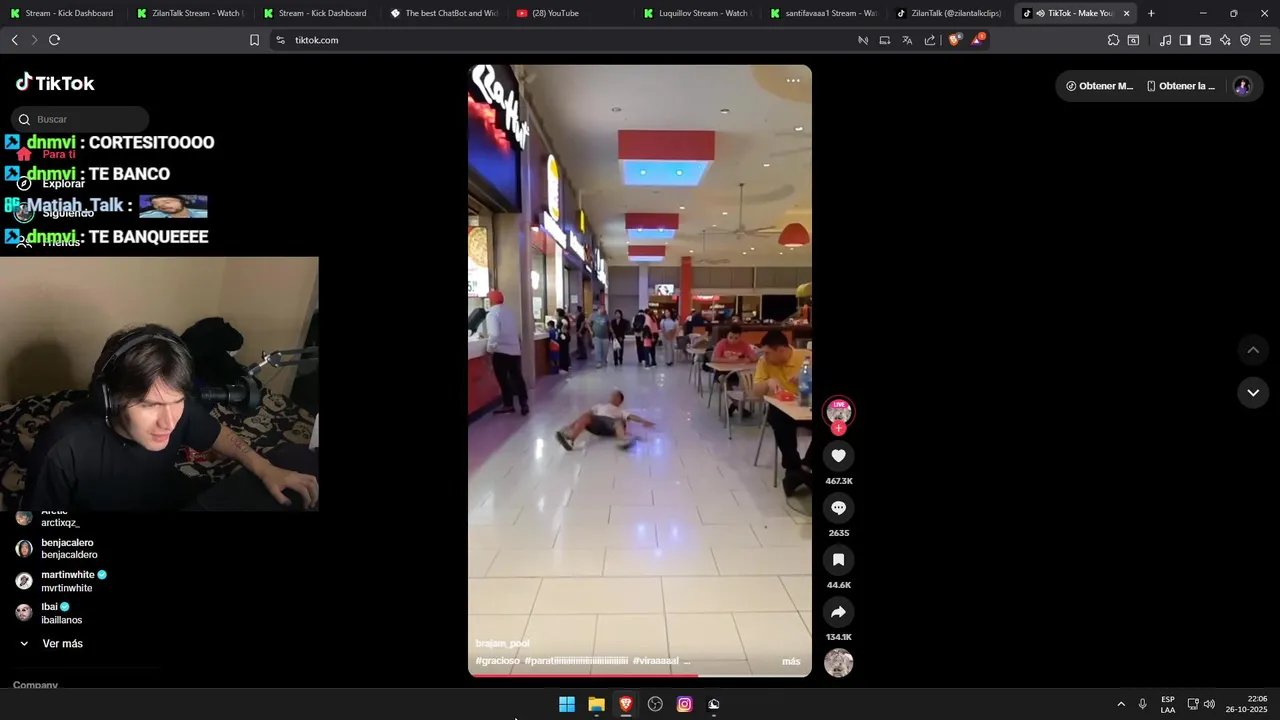This screenshot has width=1280, height=720.
Task: Open the Brave Shields lion icon
Action: 954,40
